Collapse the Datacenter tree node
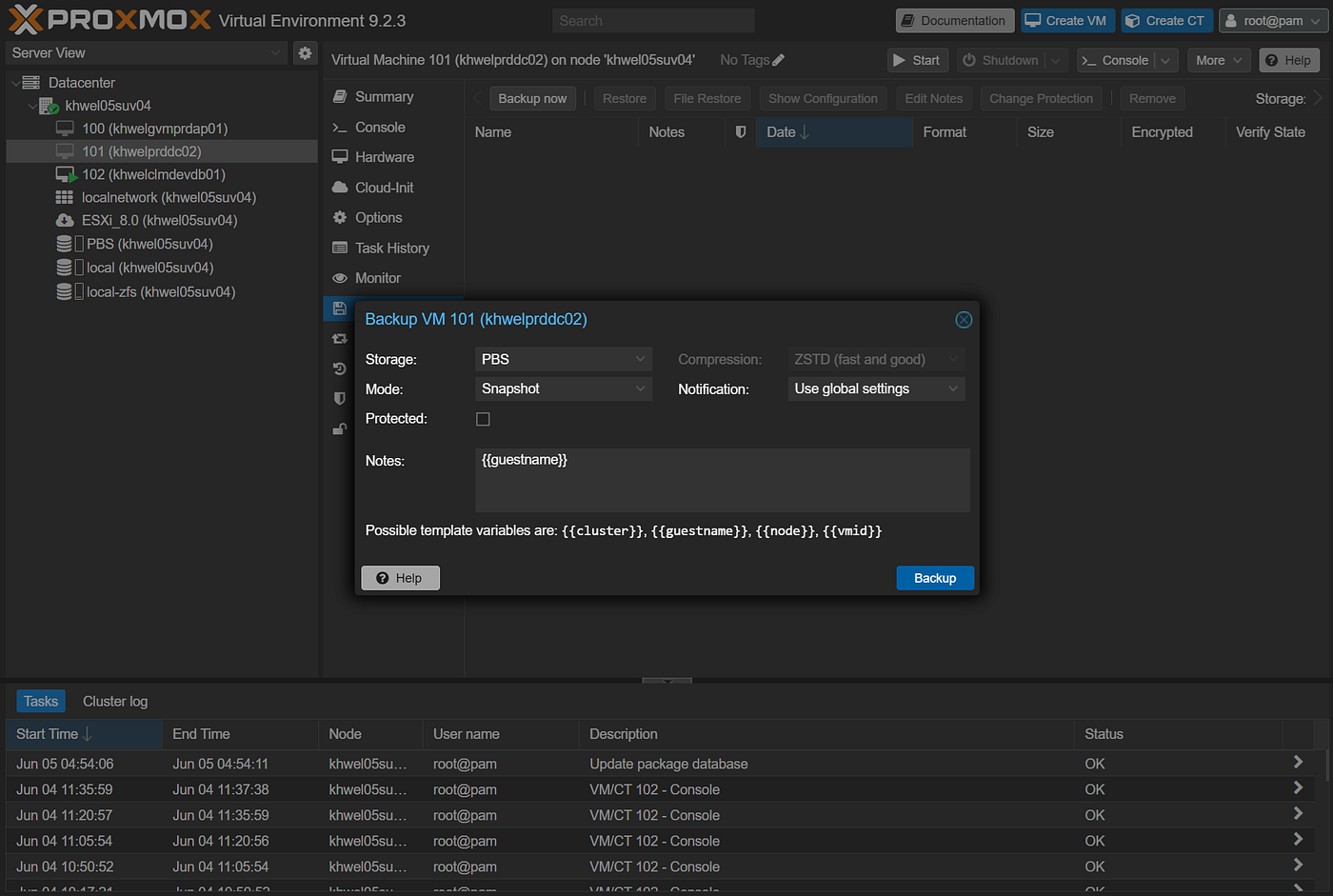This screenshot has height=896, width=1333. pos(16,83)
